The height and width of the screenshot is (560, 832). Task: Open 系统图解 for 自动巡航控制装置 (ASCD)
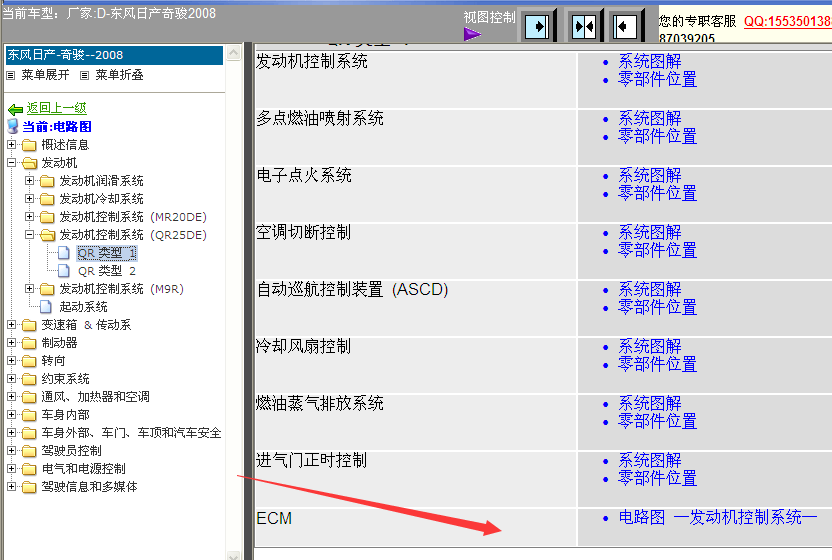[x=649, y=289]
